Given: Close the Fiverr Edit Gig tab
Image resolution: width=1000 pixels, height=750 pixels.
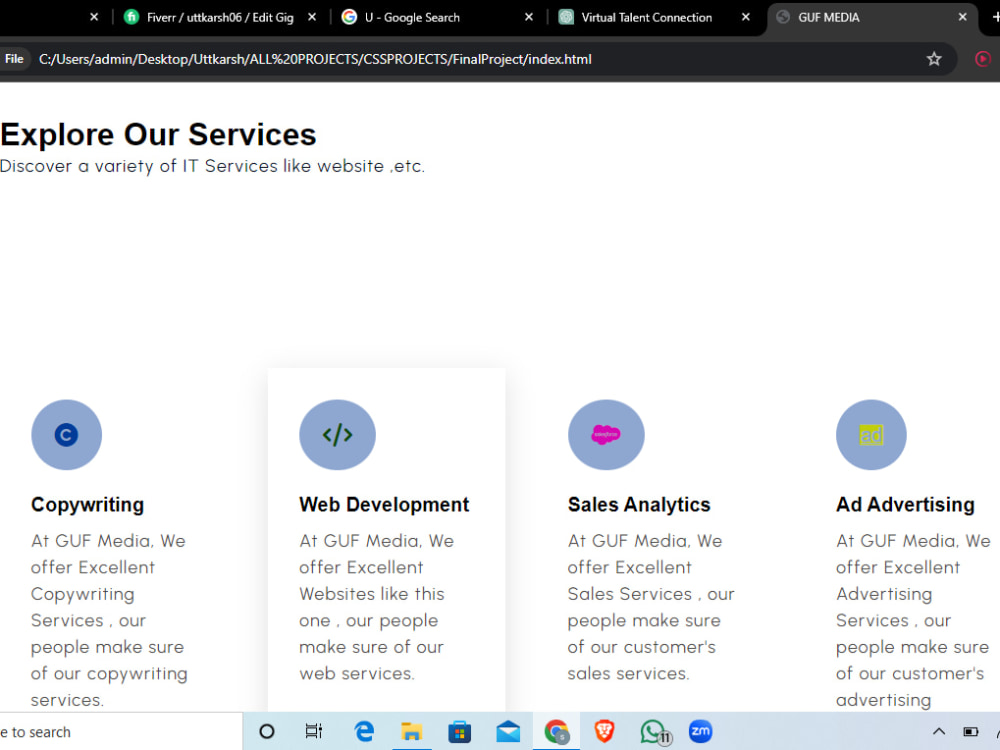Looking at the screenshot, I should click(x=312, y=17).
